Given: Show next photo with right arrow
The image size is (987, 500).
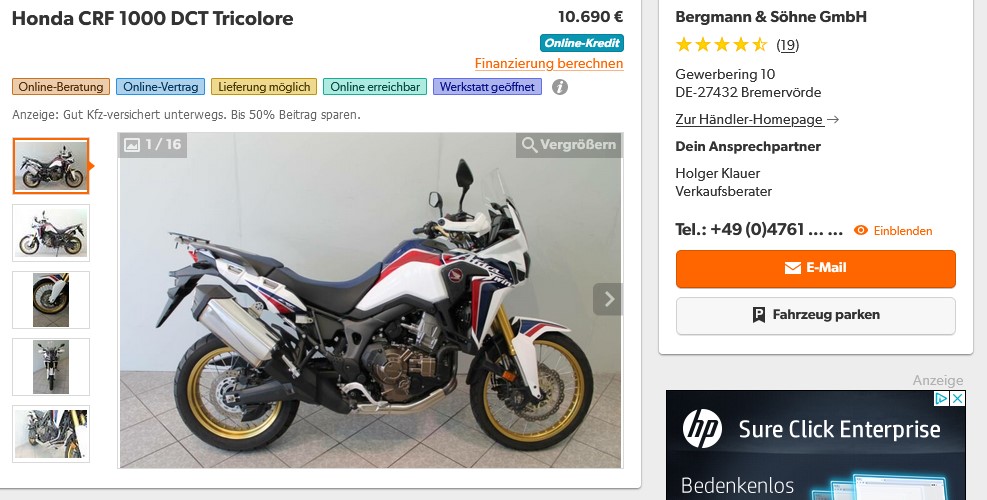Looking at the screenshot, I should [608, 299].
